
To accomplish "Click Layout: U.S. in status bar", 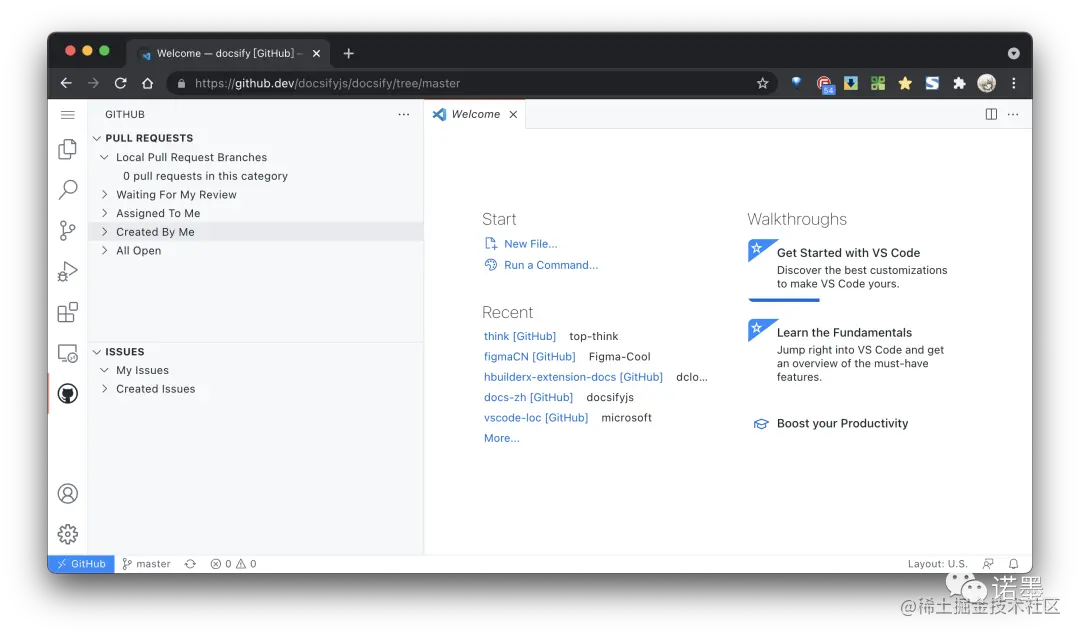I will [937, 564].
